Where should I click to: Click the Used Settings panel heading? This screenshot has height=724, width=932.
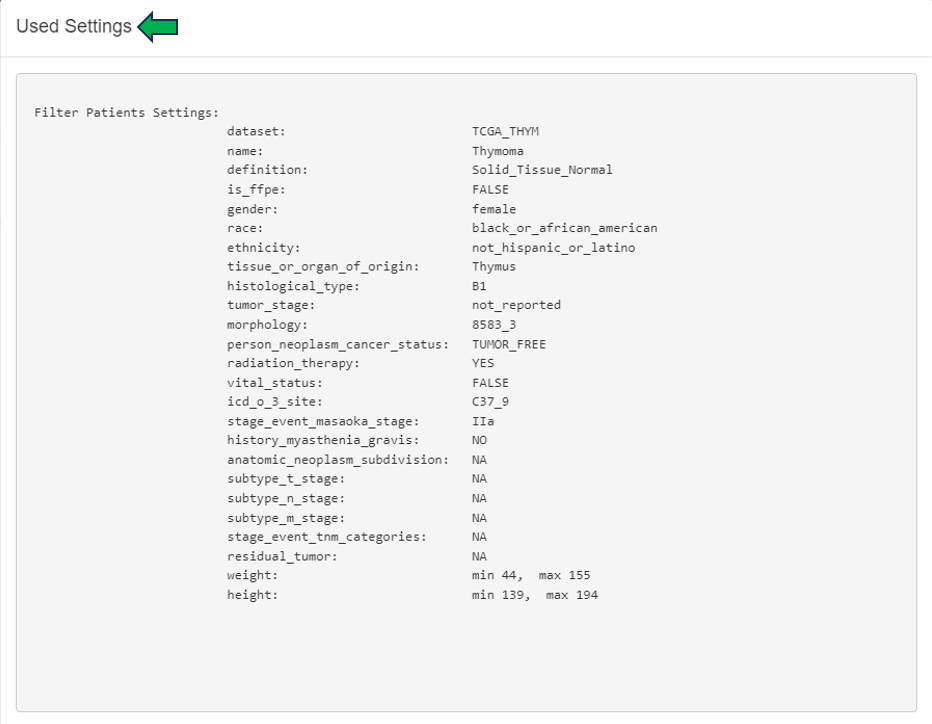pos(74,27)
